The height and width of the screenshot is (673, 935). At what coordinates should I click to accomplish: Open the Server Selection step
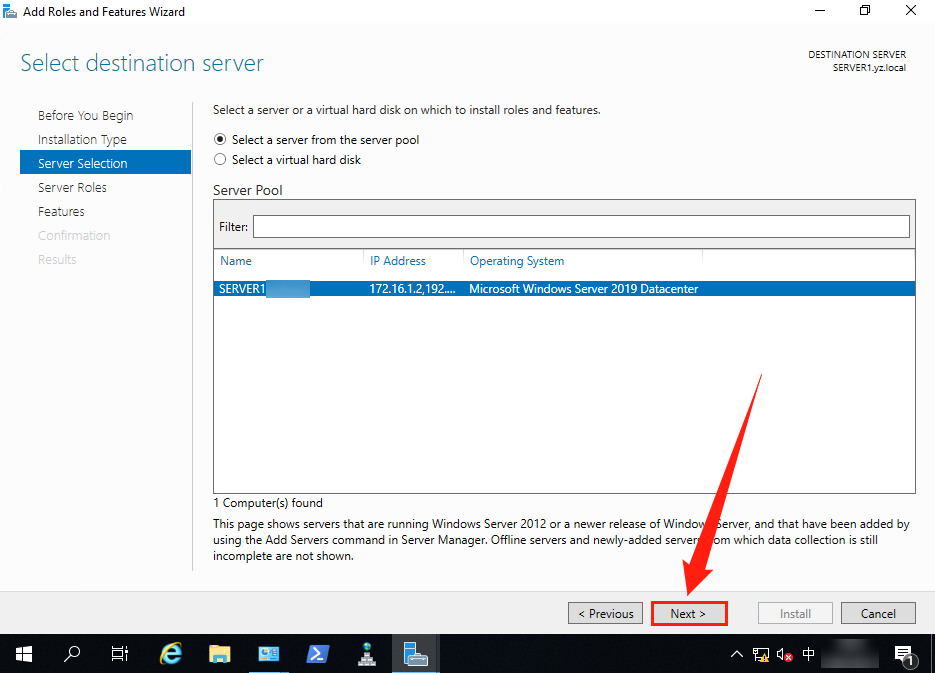[x=106, y=162]
